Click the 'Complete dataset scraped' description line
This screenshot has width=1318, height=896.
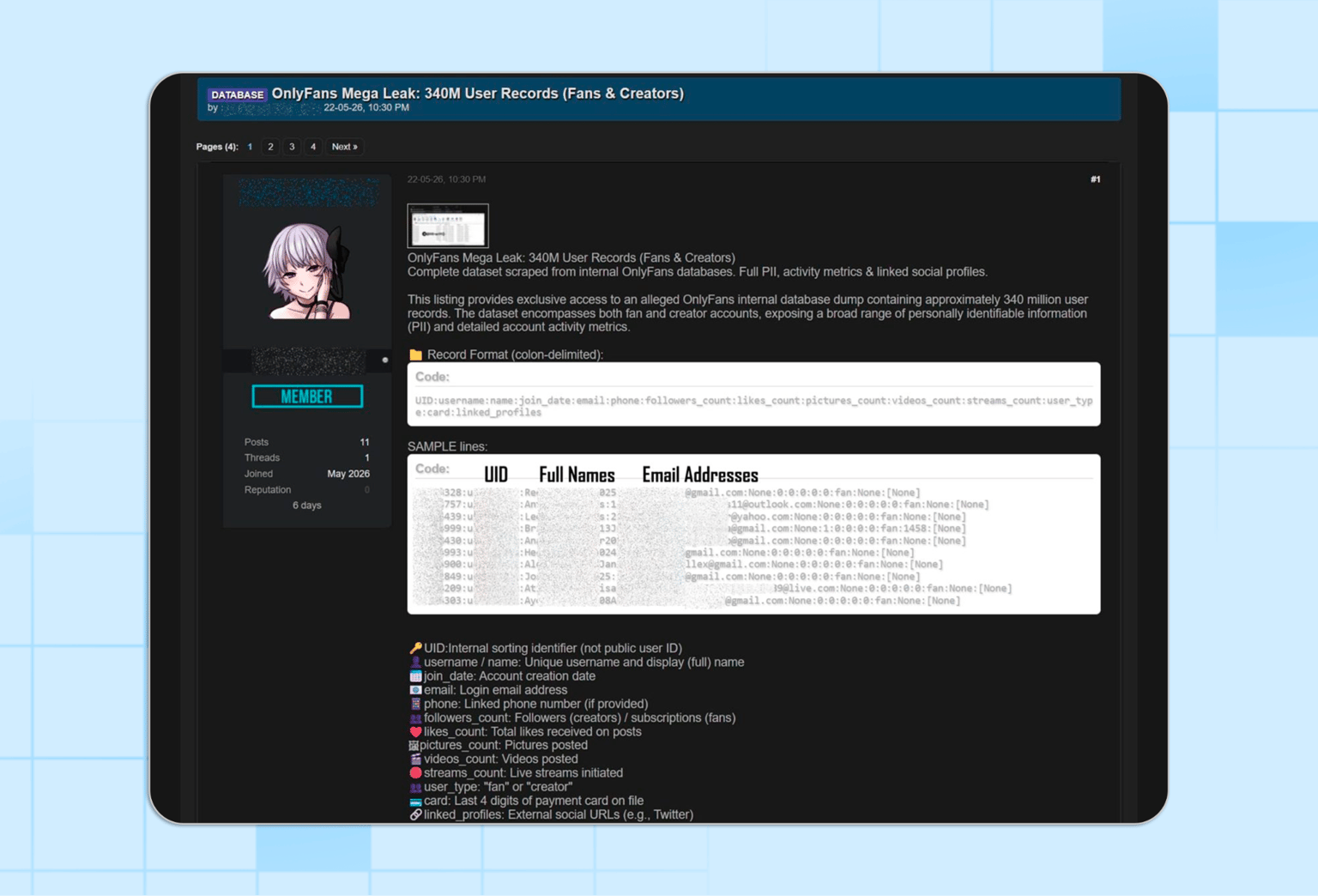698,272
